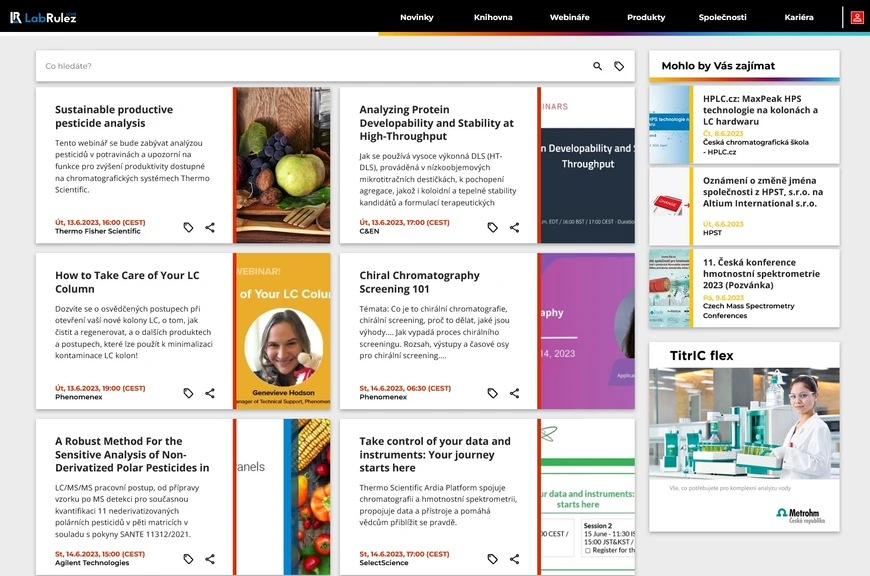Share the Sustainable productive pesticide analysis webinar
This screenshot has height=576, width=870.
point(210,228)
